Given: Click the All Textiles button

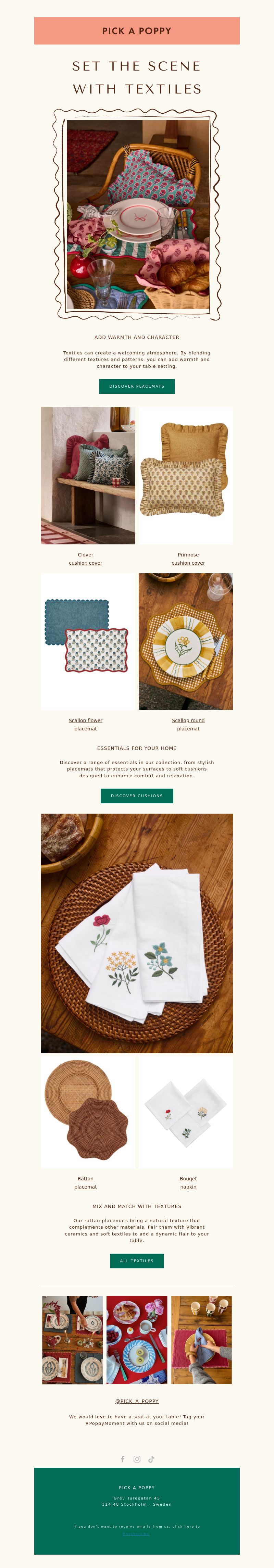Looking at the screenshot, I should (137, 1260).
